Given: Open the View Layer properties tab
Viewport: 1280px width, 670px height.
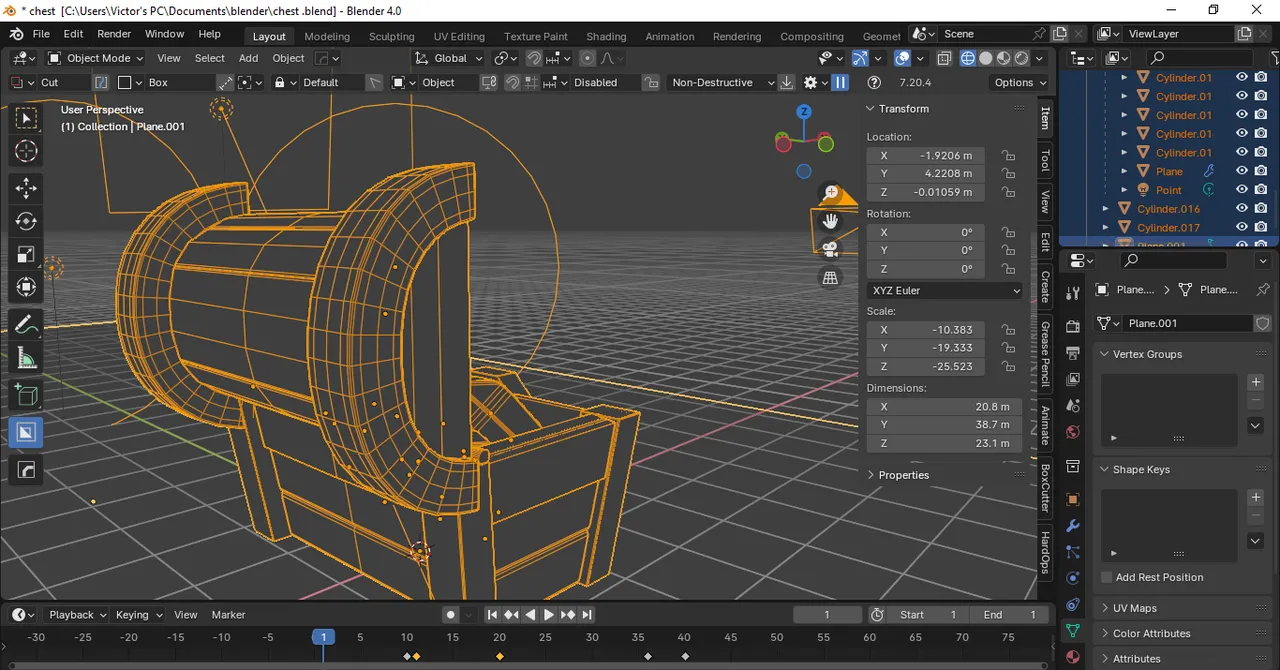Looking at the screenshot, I should (x=1073, y=379).
